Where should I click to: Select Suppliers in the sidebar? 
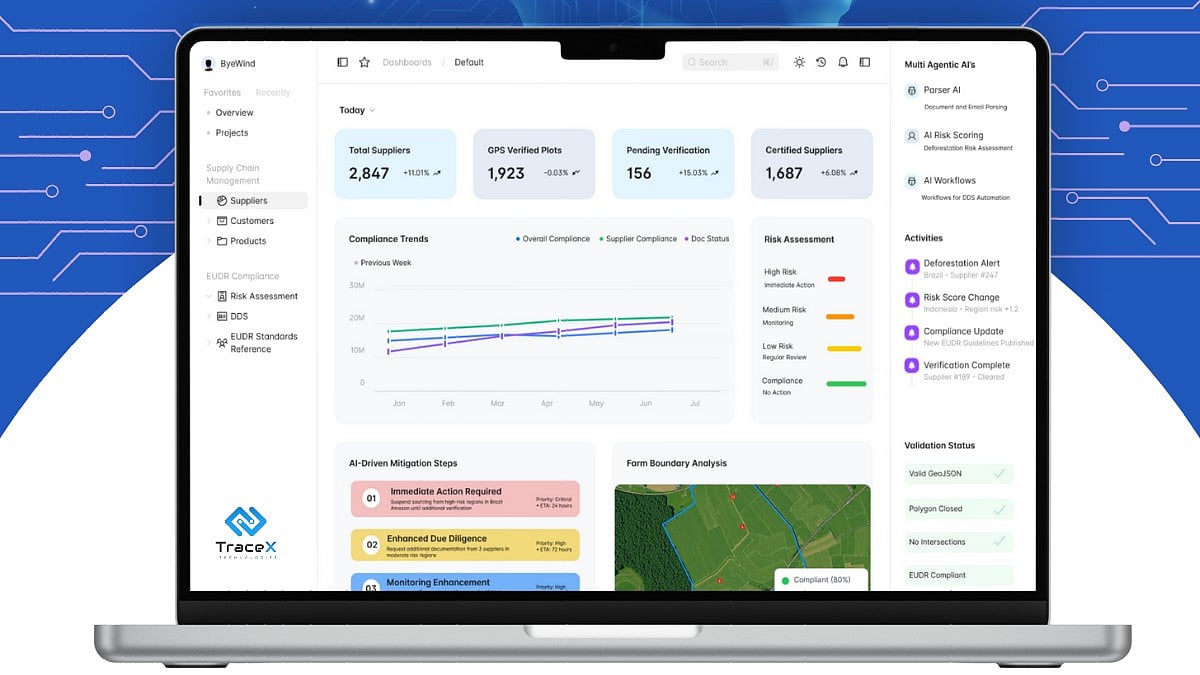coord(254,201)
